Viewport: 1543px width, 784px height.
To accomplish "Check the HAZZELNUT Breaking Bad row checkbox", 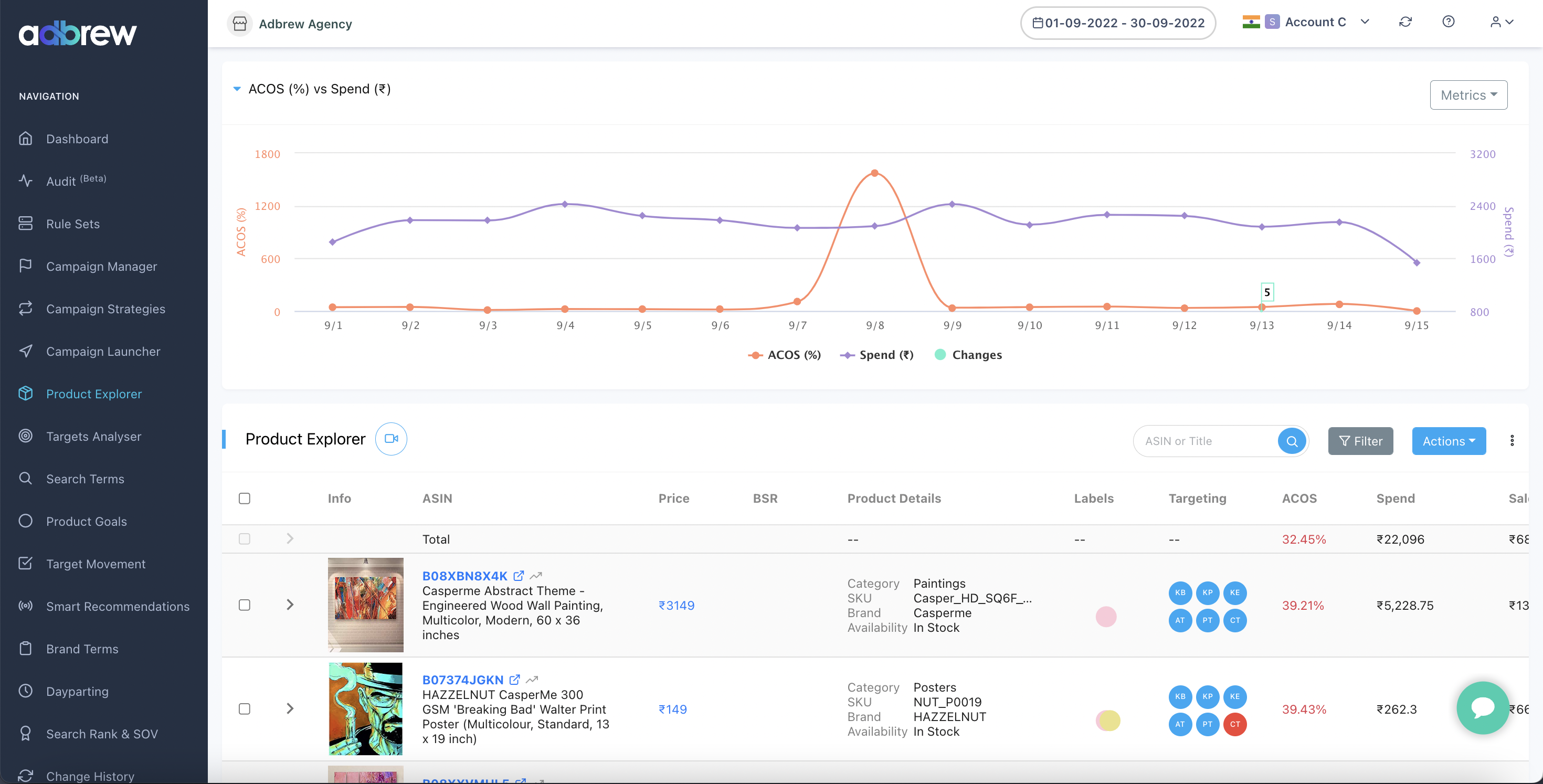I will click(x=245, y=709).
